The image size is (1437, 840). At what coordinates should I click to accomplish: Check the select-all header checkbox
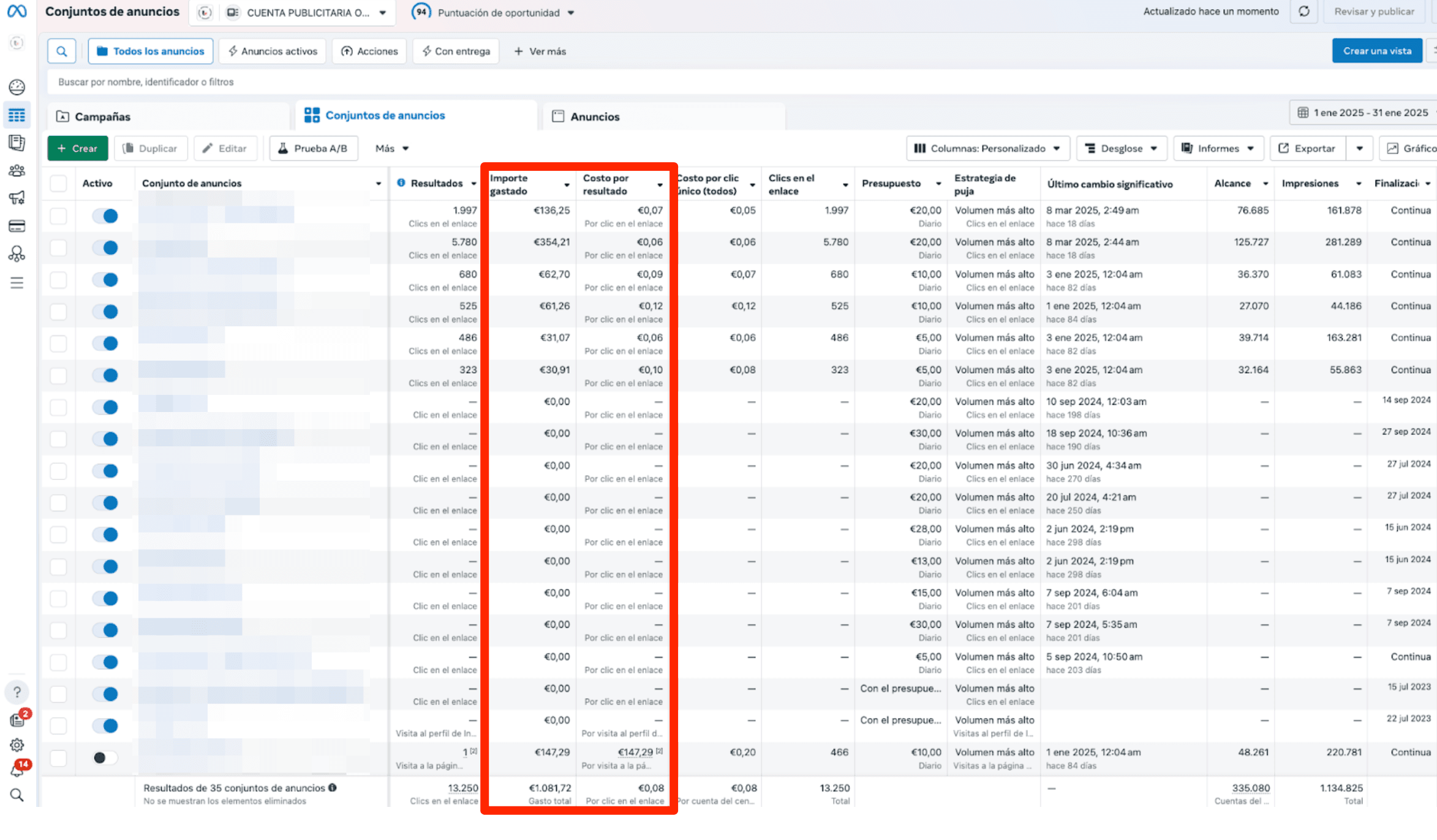(x=58, y=183)
